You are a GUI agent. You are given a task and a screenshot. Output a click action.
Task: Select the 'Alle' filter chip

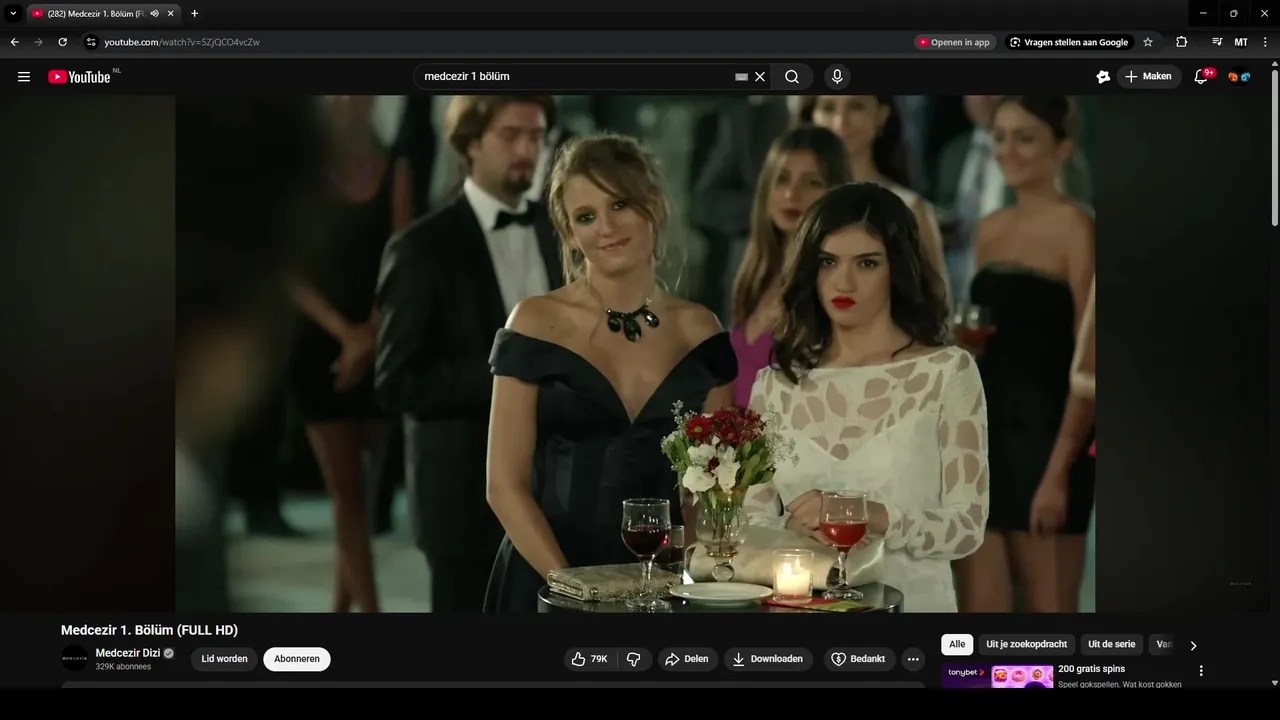coord(957,645)
